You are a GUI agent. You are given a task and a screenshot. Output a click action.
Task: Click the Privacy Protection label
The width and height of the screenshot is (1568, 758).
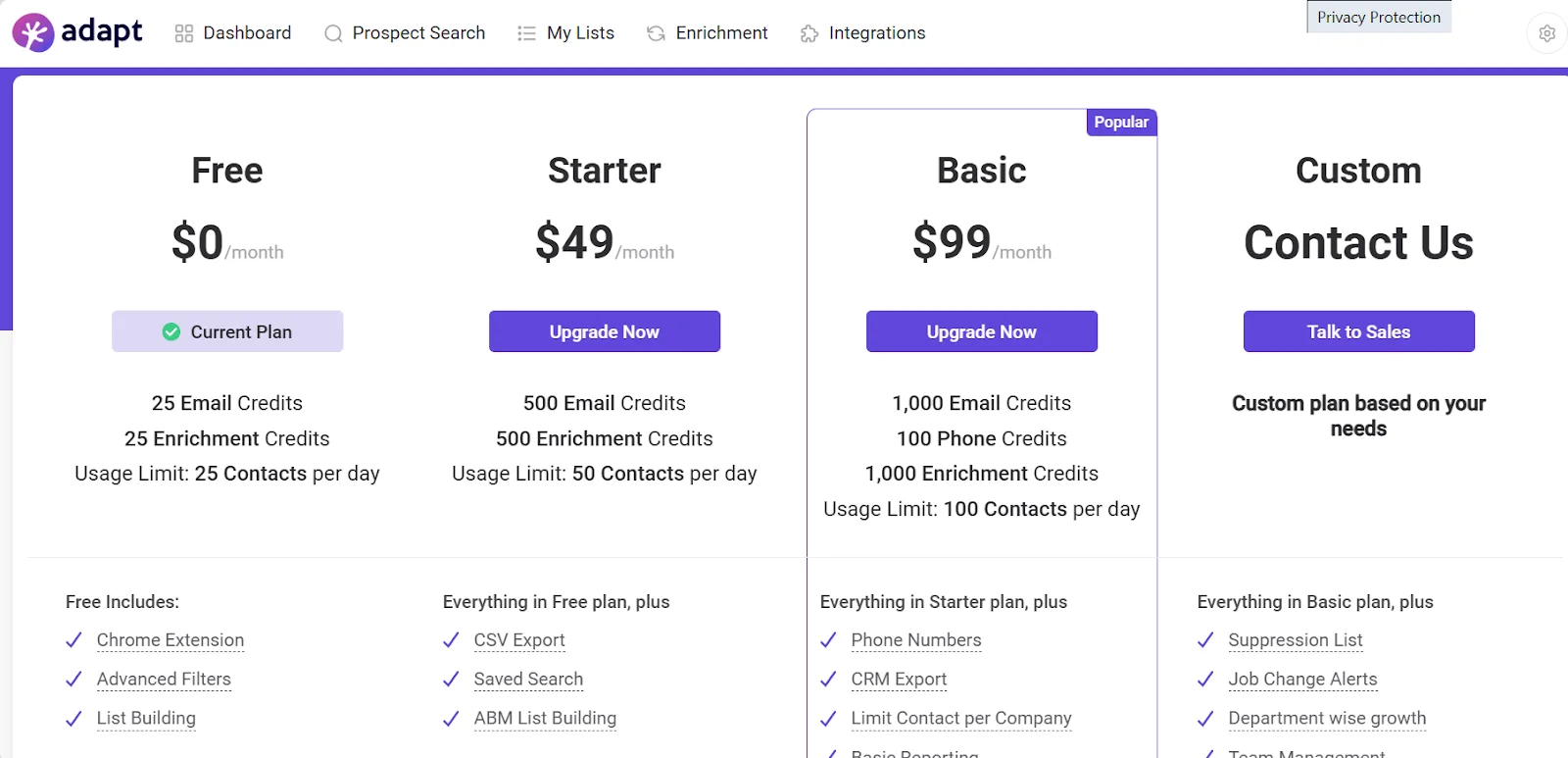tap(1378, 18)
